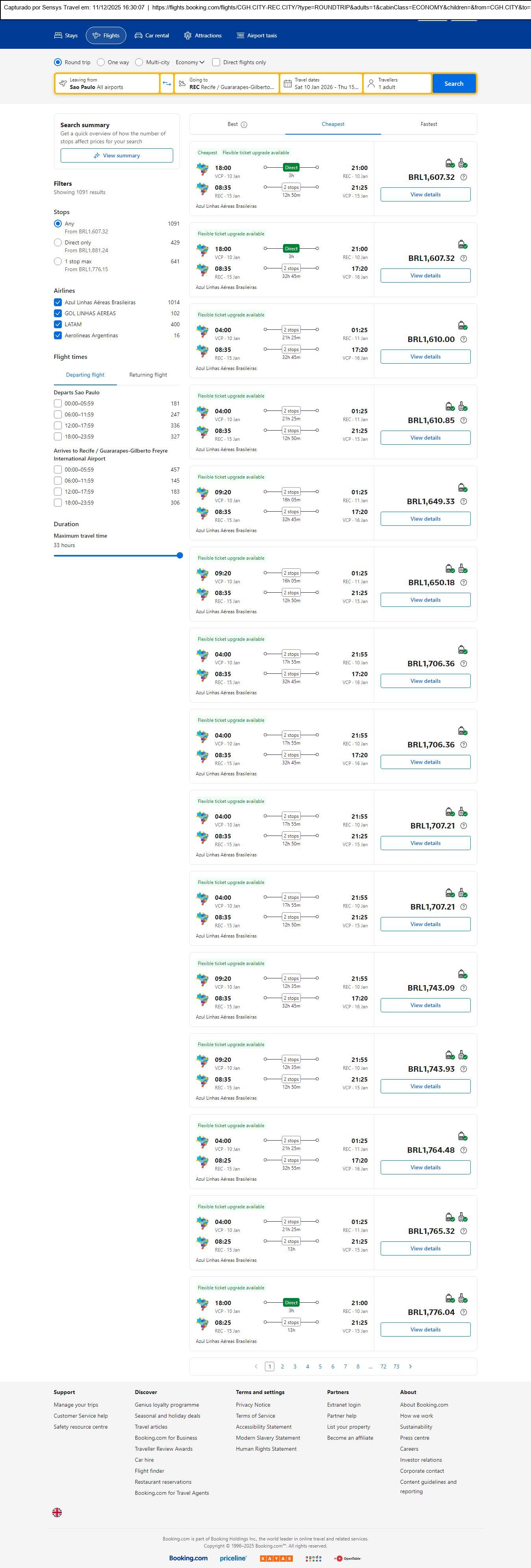This screenshot has width=531, height=1568.
Task: Click the calendar icon in Travel dates field
Action: pos(287,83)
